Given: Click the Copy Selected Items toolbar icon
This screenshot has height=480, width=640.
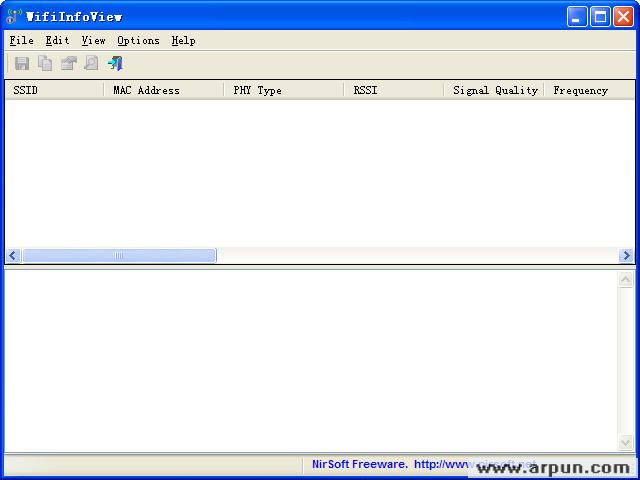Looking at the screenshot, I should point(45,64).
